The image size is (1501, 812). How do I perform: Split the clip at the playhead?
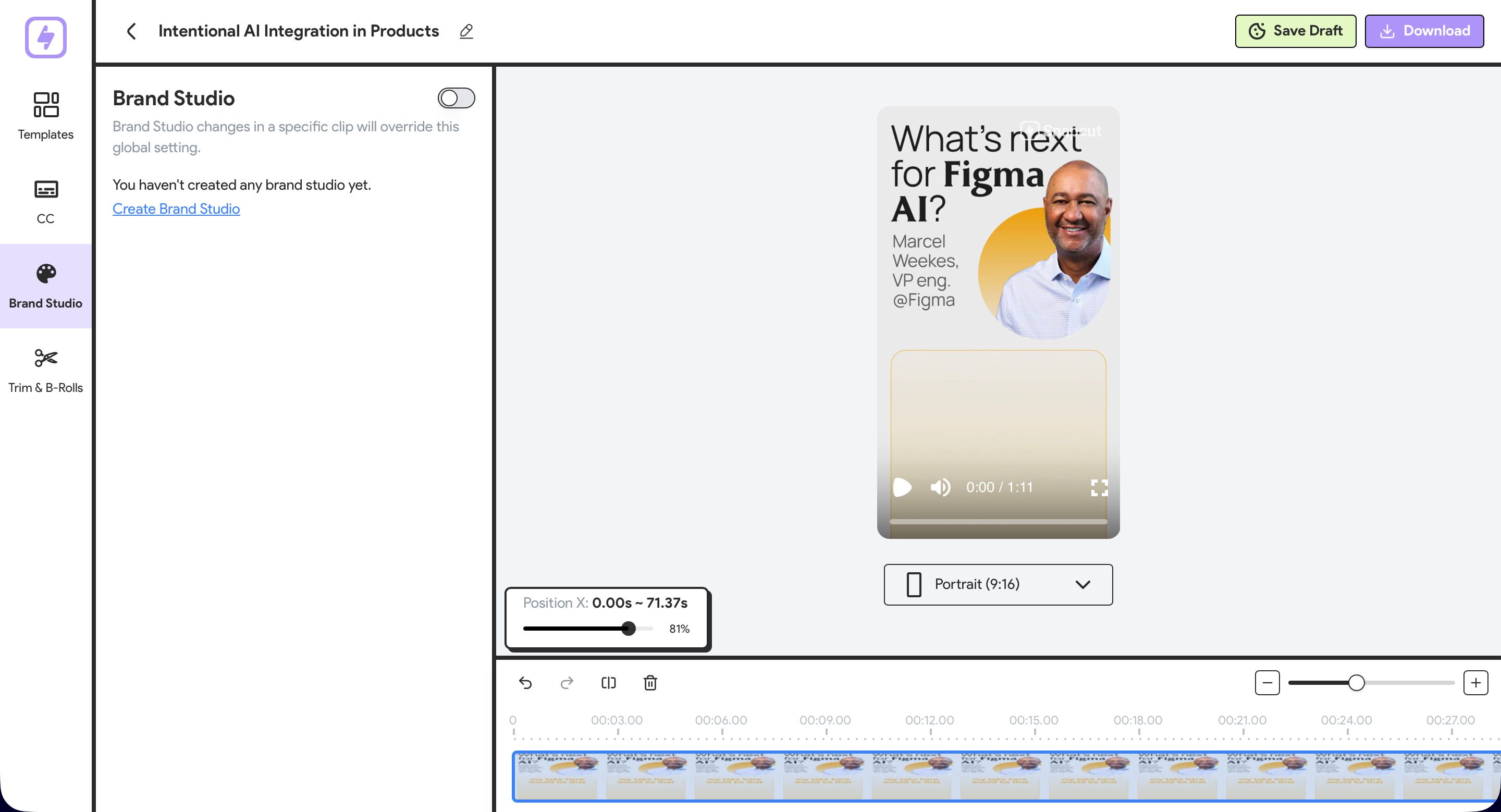(x=608, y=683)
